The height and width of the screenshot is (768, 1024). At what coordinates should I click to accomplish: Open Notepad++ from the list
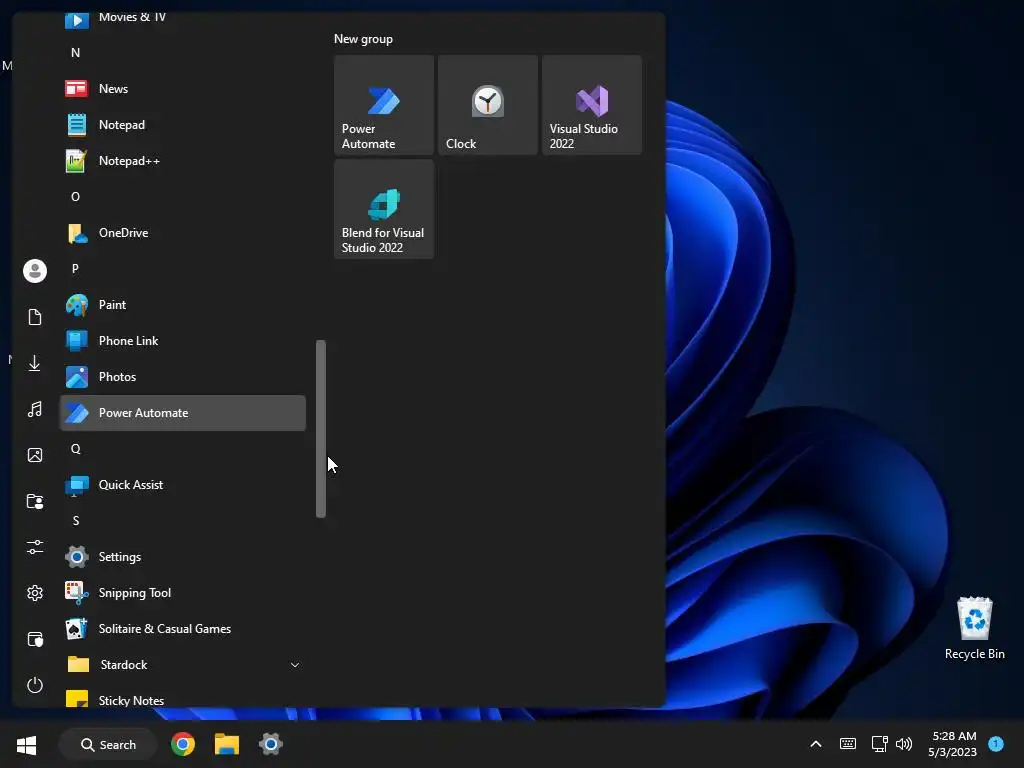[x=183, y=161]
